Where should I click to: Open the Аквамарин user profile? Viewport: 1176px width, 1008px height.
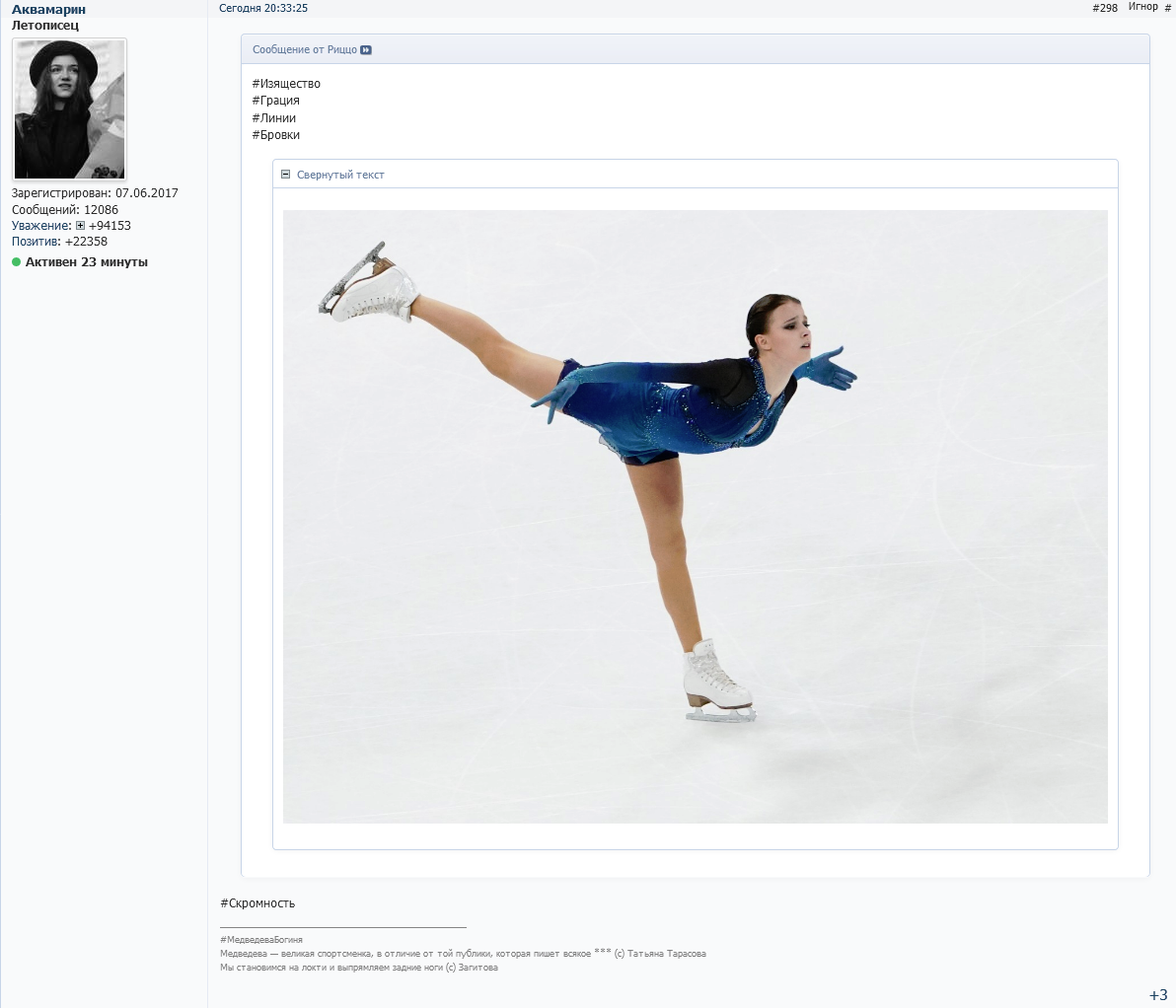coord(48,9)
